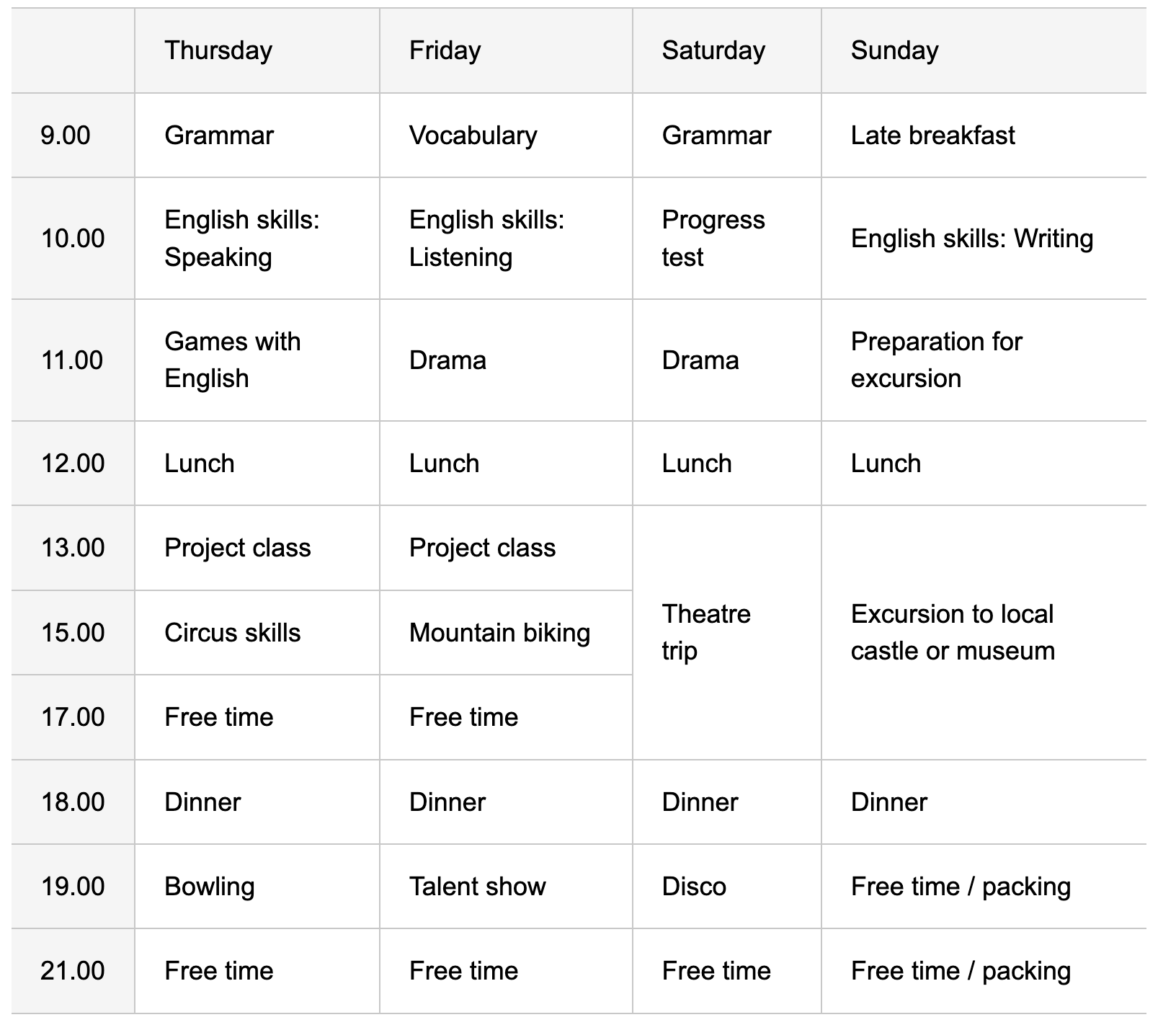Image resolution: width=1176 pixels, height=1025 pixels.
Task: Click the Saturday column header
Action: coord(713,50)
